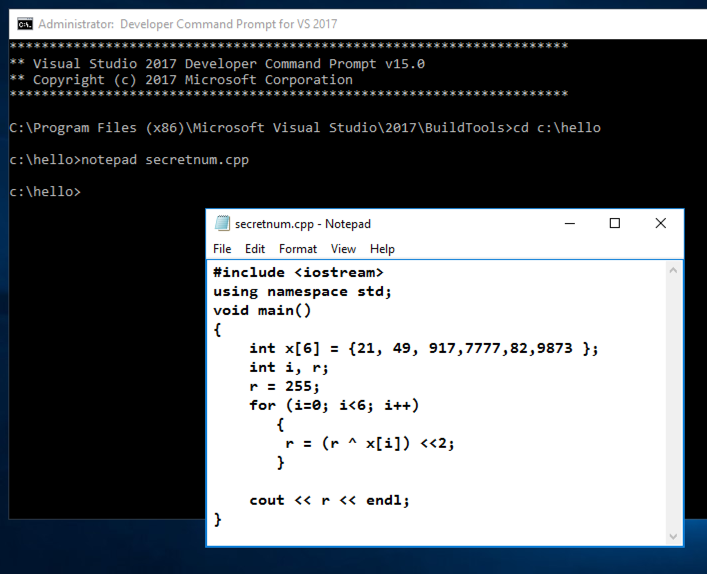
Task: Click the 'int x[6]' array declaration line
Action: (424, 349)
